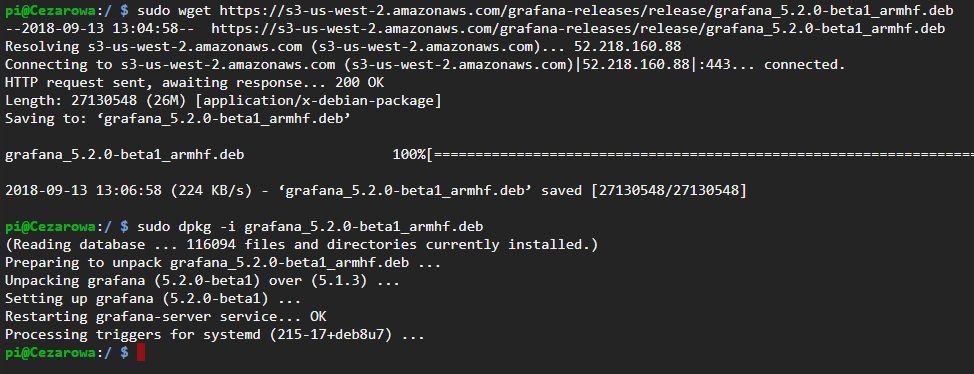The image size is (974, 374).
Task: Click the download progress bar of equals signs
Action: pos(701,155)
